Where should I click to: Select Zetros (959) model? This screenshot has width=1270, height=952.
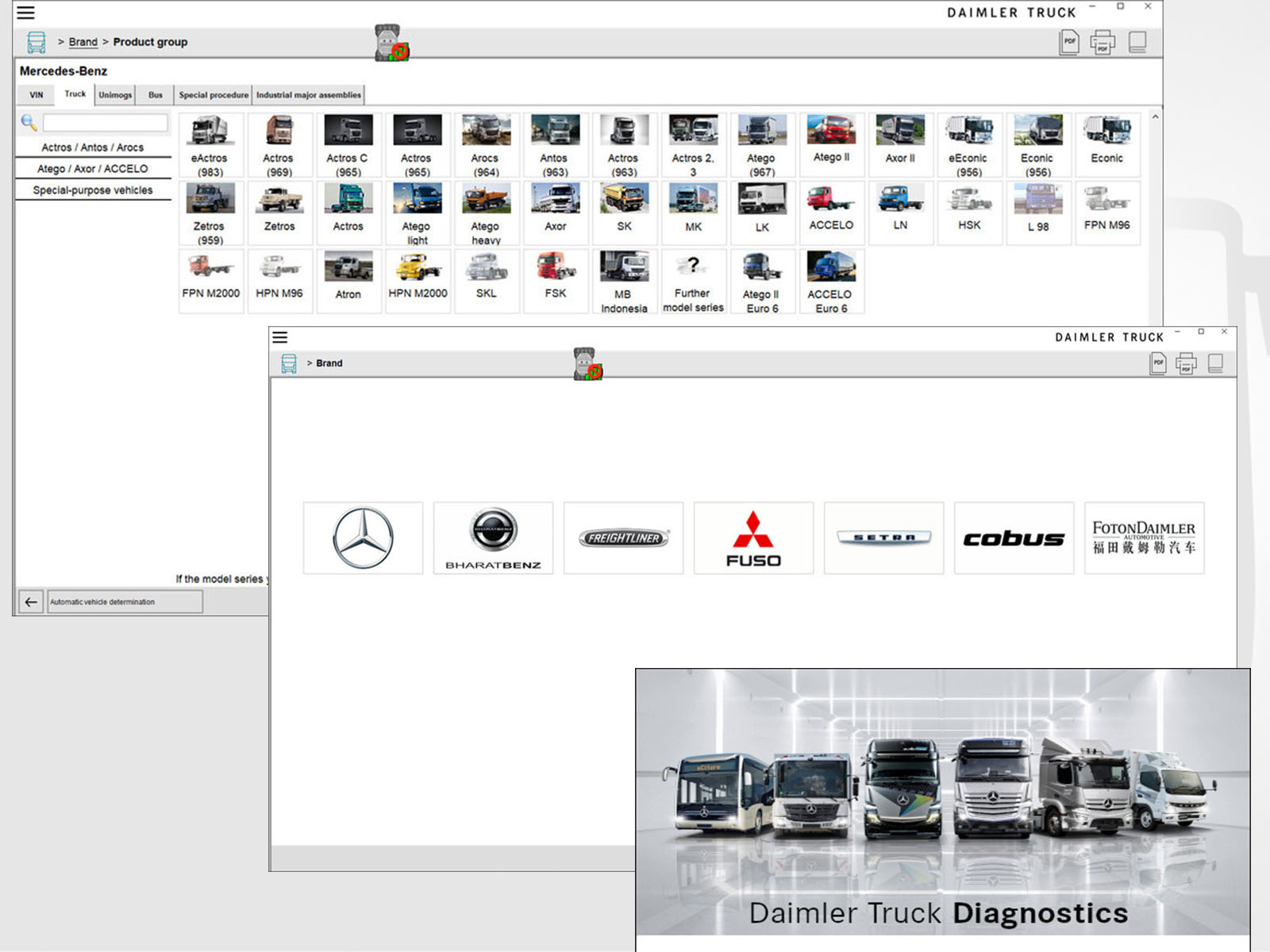210,213
